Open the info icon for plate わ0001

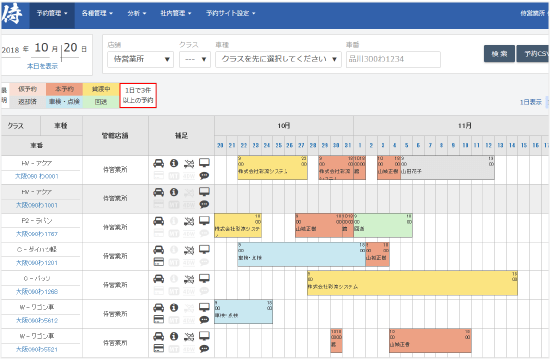click(x=174, y=163)
